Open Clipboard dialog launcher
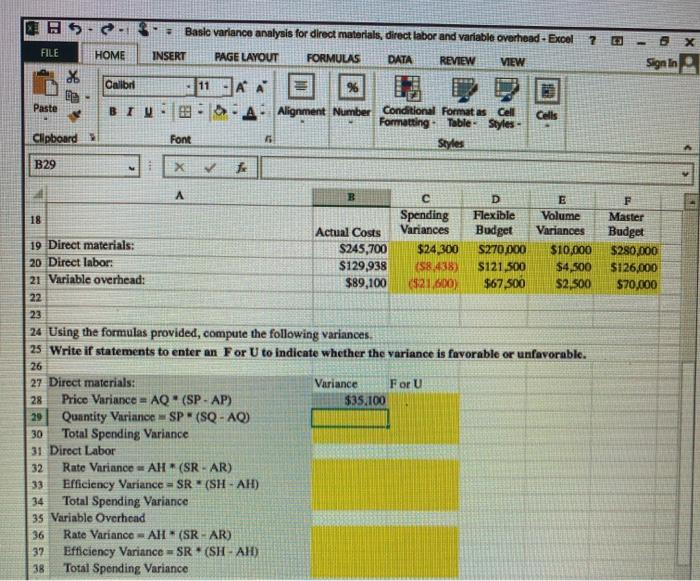Screen dimensions: 700x581 (92, 137)
